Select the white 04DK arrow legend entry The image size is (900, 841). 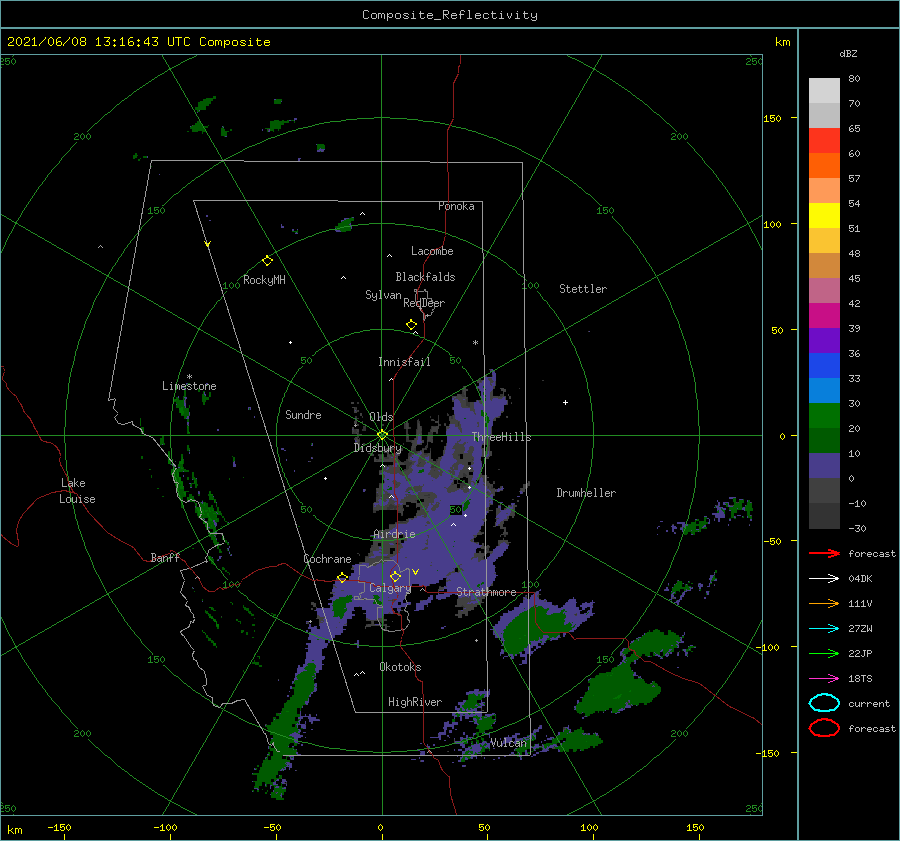coord(824,578)
